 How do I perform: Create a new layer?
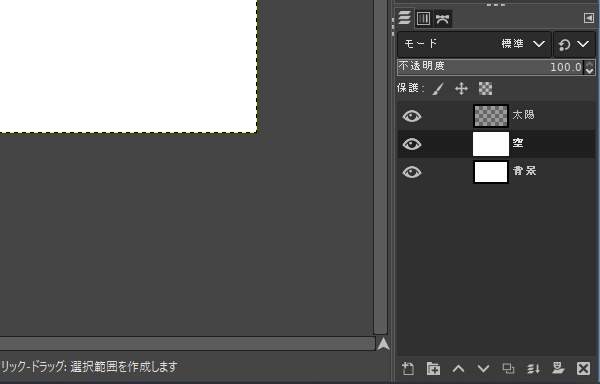click(x=408, y=369)
